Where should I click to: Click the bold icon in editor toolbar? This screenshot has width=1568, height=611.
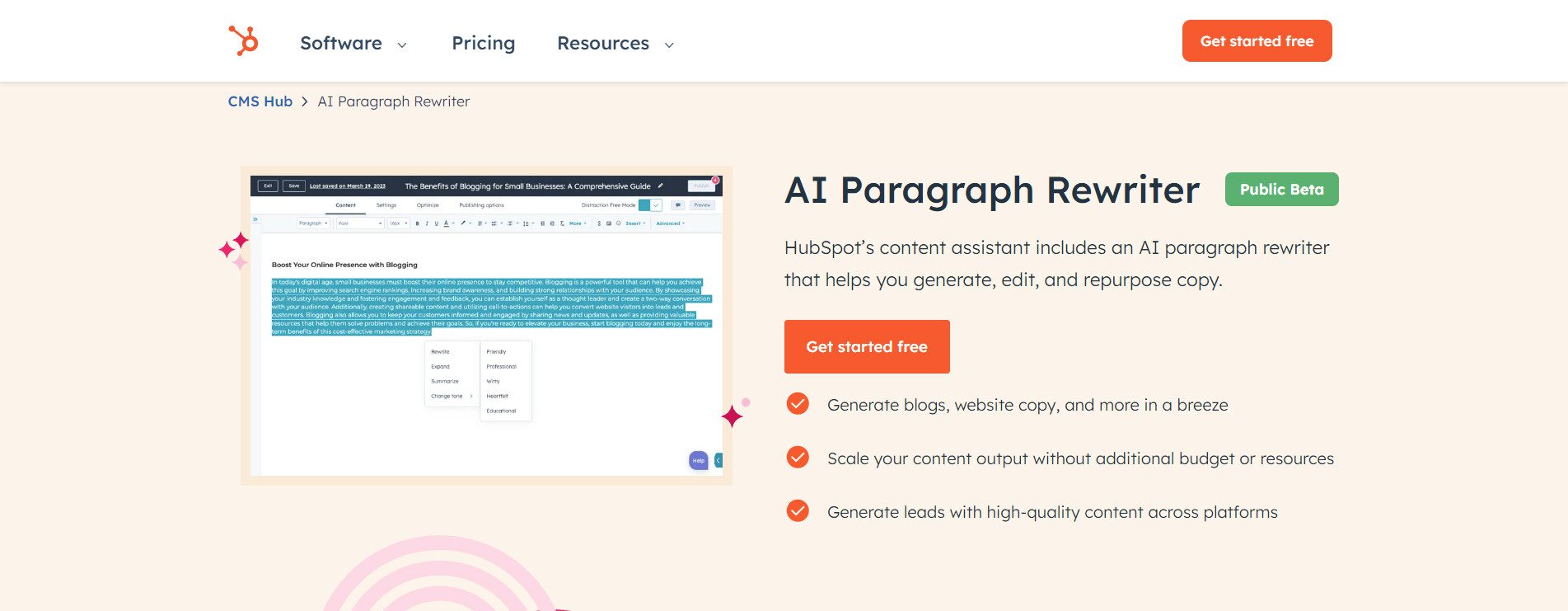(417, 223)
